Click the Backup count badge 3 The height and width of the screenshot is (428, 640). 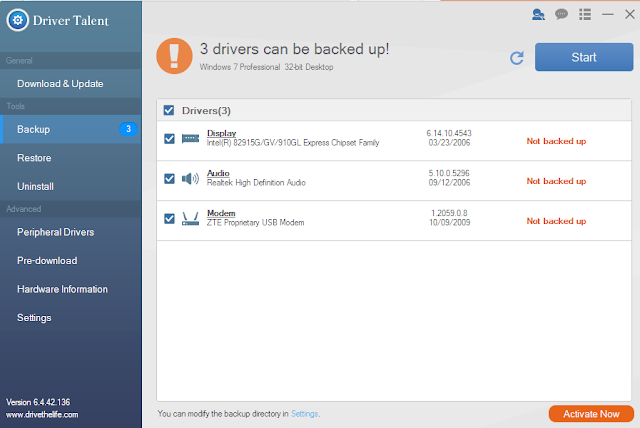click(x=128, y=129)
